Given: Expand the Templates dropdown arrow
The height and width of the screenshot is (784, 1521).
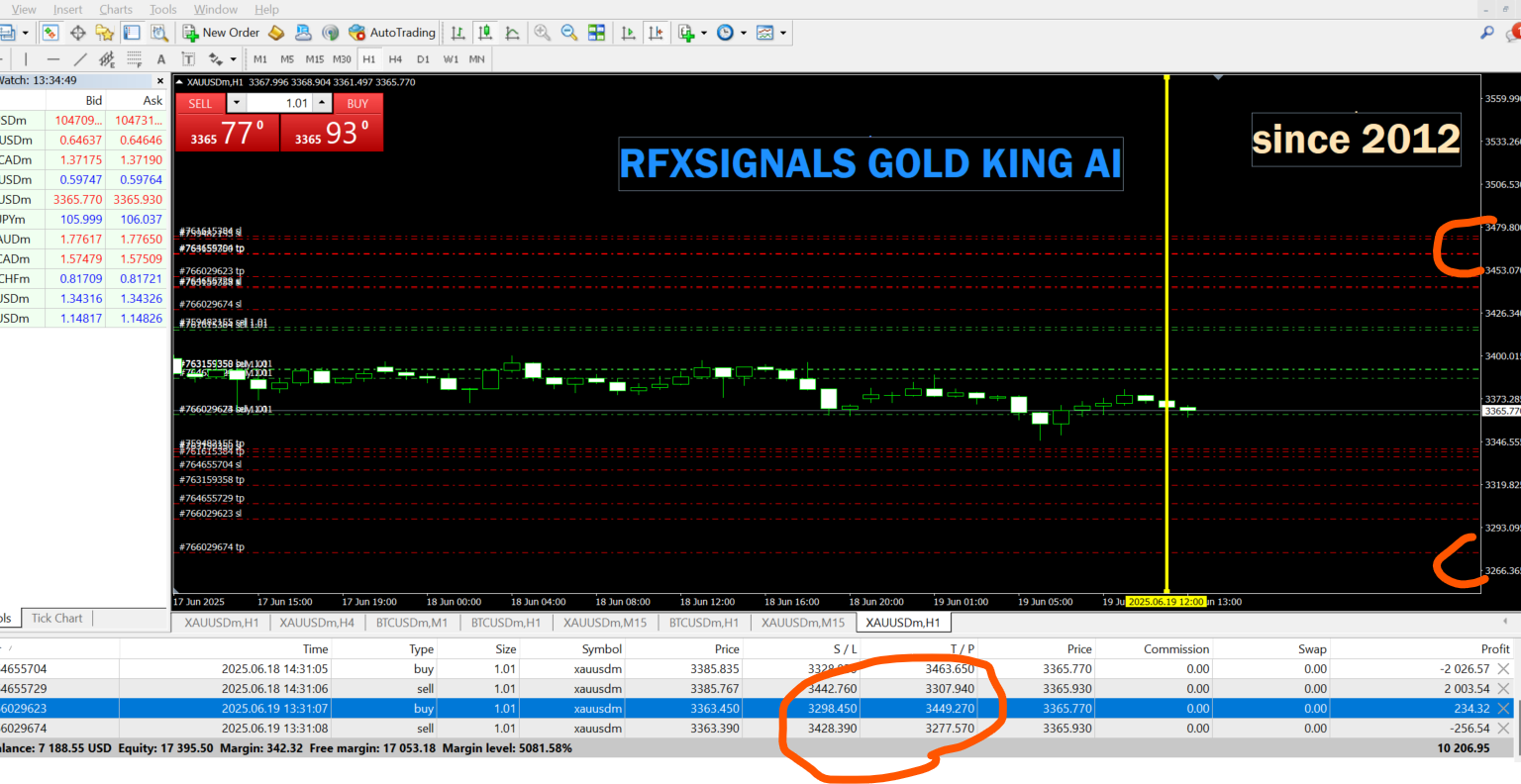Looking at the screenshot, I should (783, 33).
